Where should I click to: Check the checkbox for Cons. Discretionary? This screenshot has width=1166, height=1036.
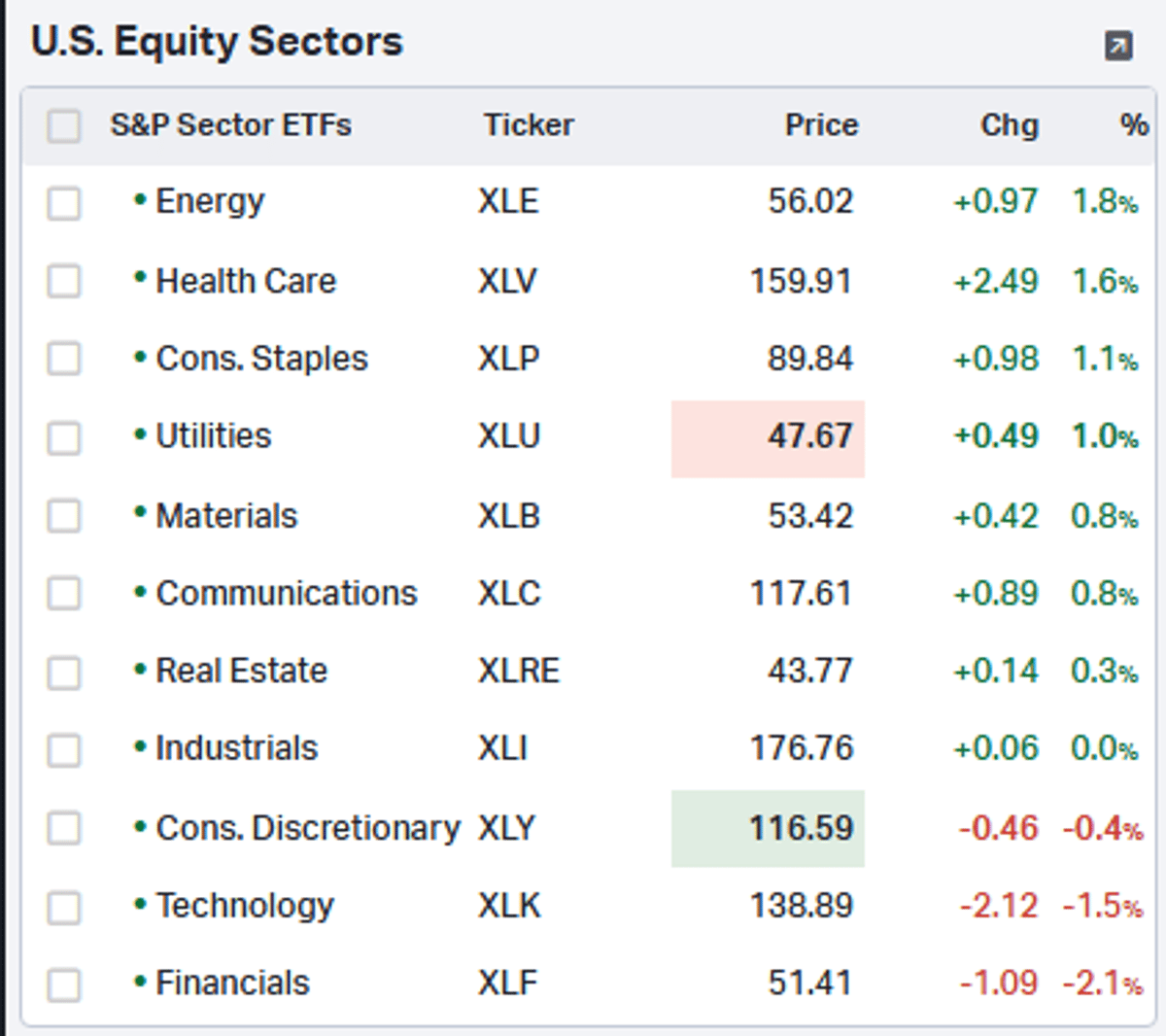tap(63, 829)
